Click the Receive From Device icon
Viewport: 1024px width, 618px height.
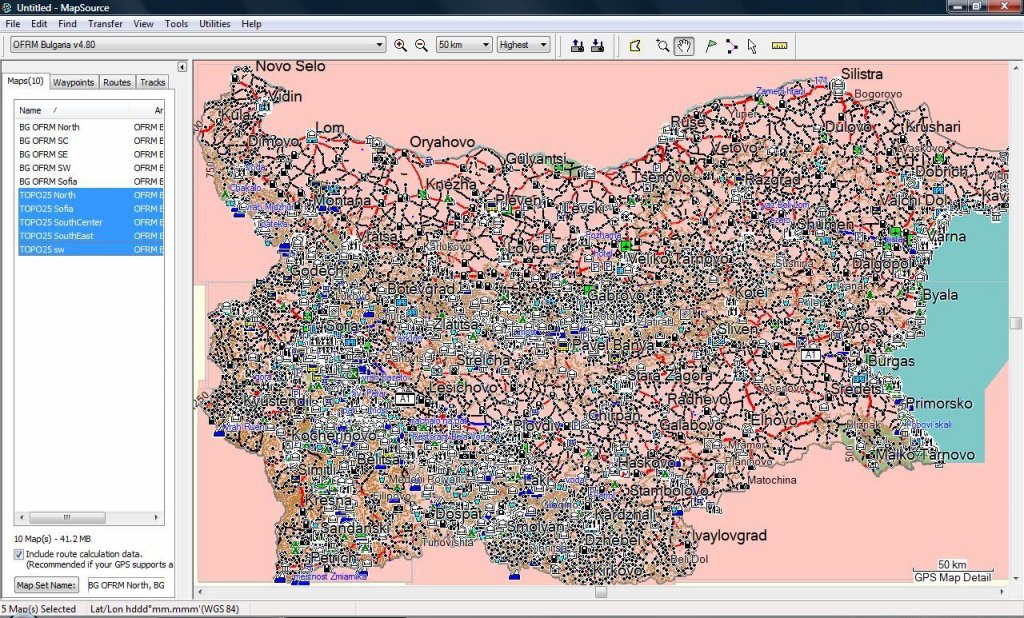597,45
